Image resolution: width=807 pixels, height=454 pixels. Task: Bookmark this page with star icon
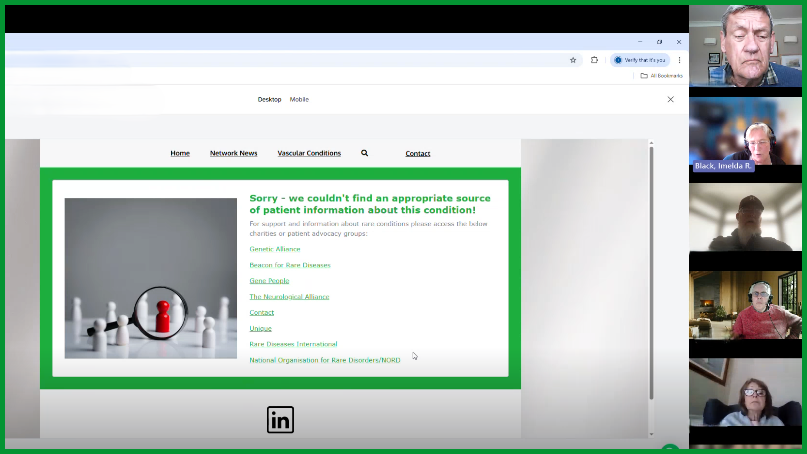pyautogui.click(x=573, y=60)
